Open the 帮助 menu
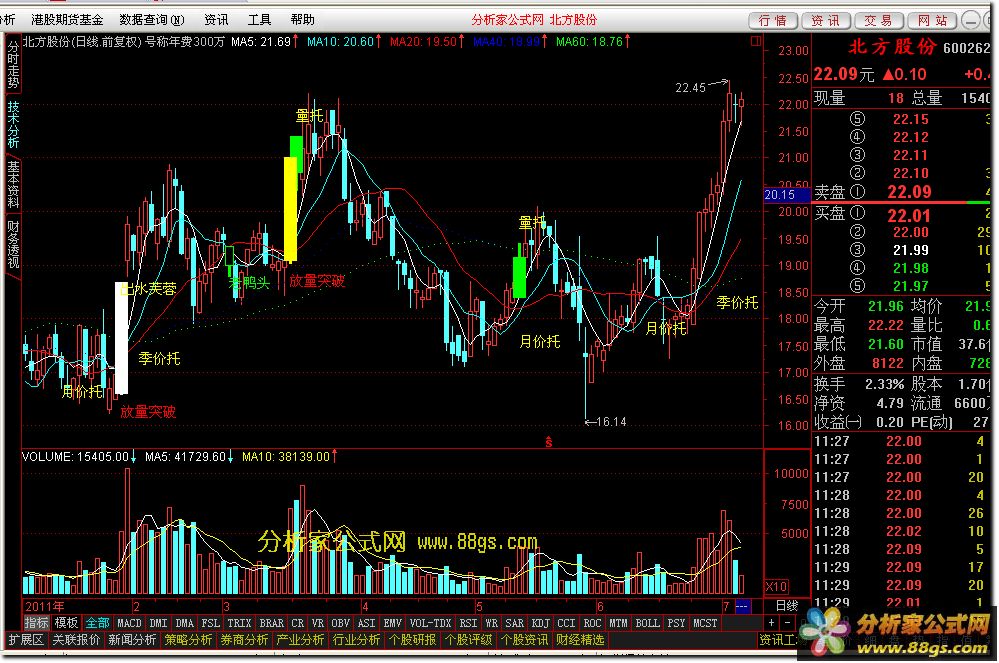The height and width of the screenshot is (663, 999). click(302, 20)
